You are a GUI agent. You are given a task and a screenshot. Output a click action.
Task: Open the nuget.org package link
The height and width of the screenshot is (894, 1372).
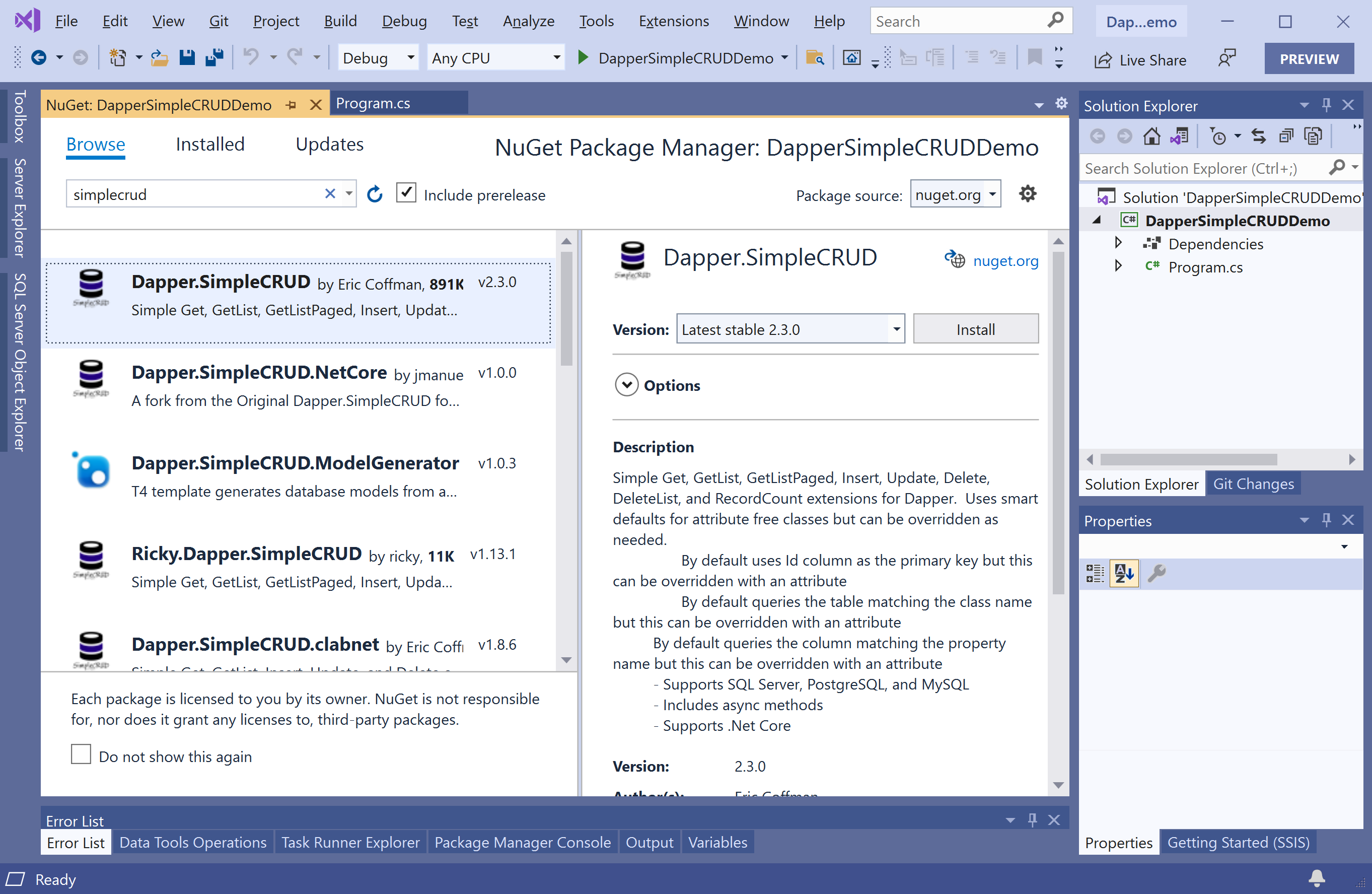(1005, 261)
